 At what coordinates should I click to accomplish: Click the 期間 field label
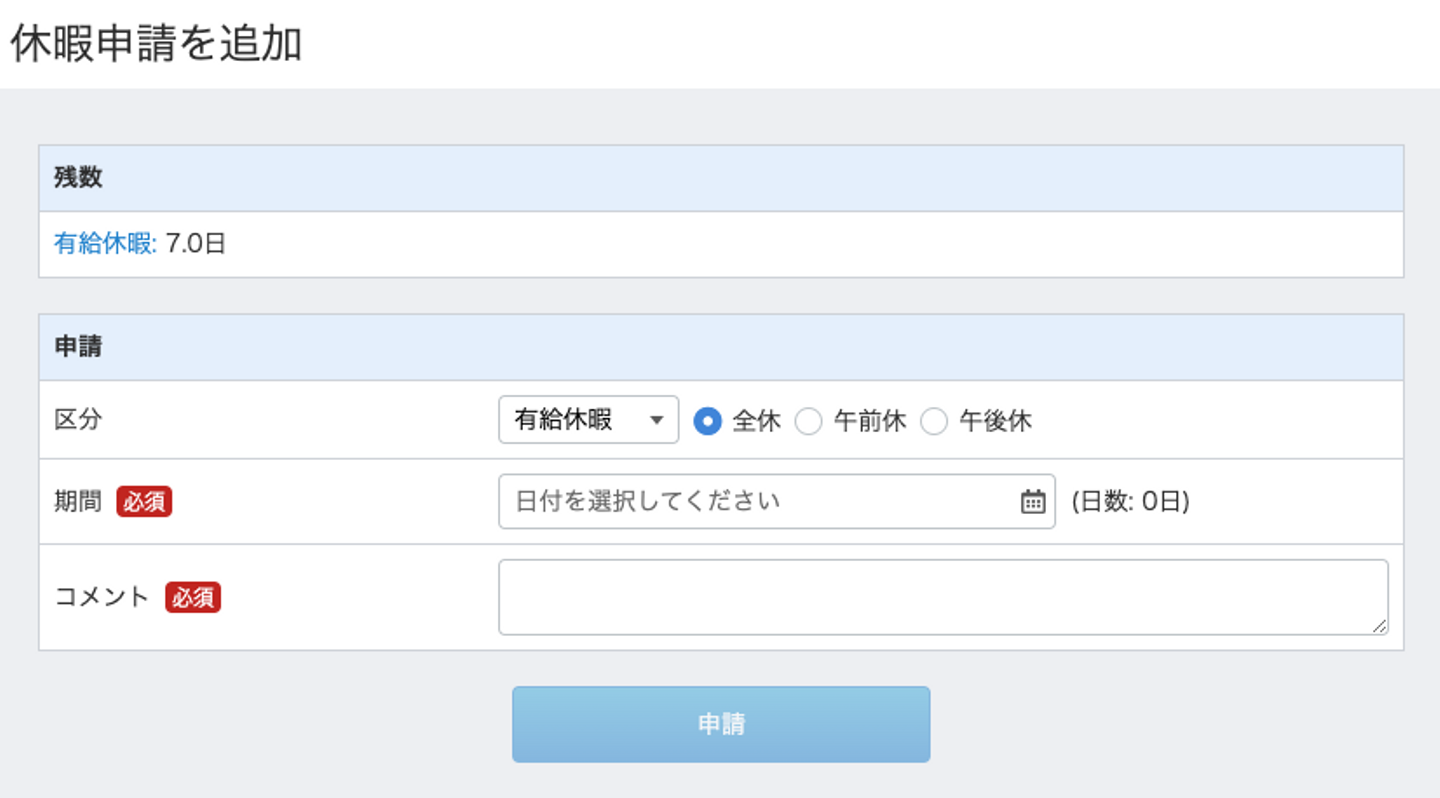(x=78, y=502)
